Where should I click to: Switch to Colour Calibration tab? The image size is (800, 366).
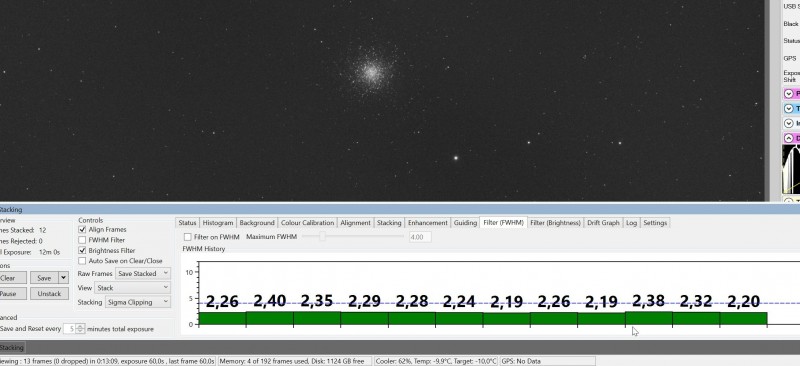point(307,223)
